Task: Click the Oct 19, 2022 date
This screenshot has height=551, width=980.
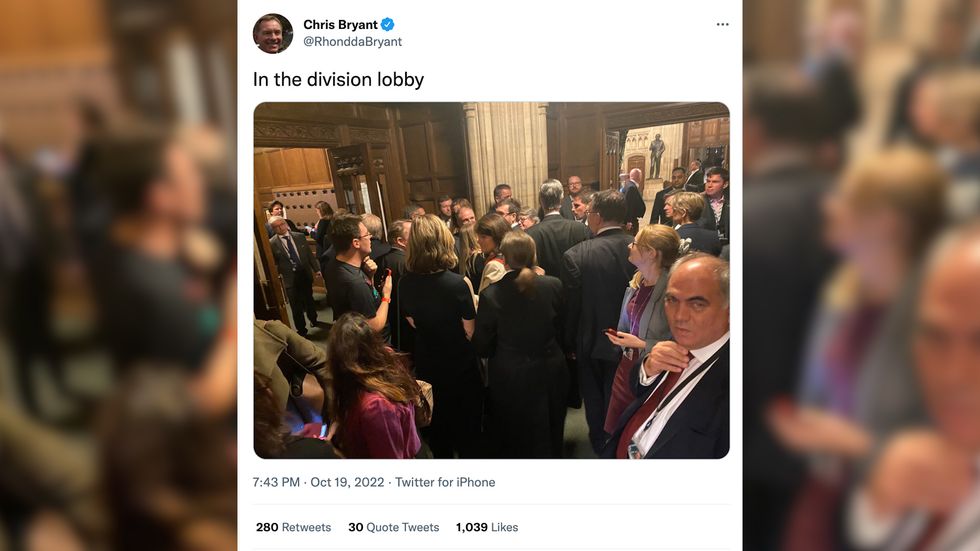Action: [x=348, y=482]
